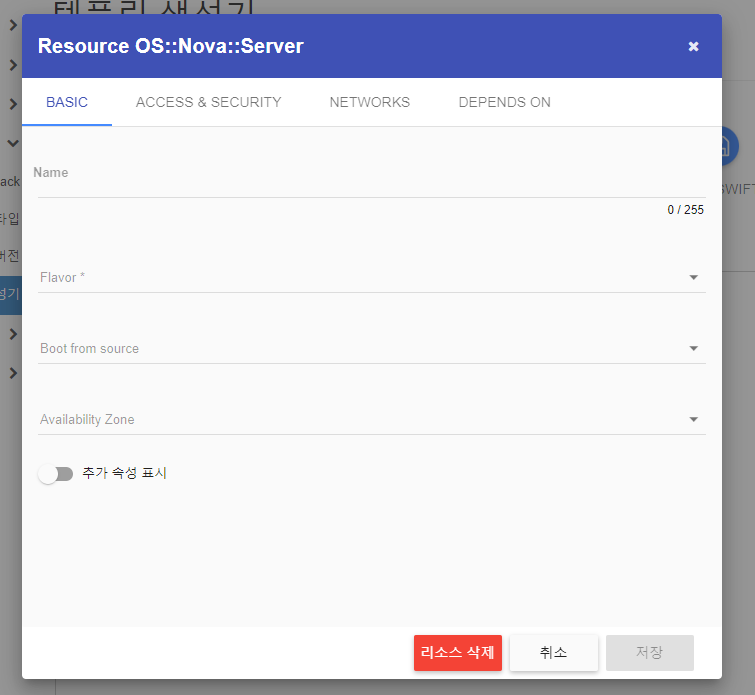Switch to the BASIC tab
The height and width of the screenshot is (695, 755).
pyautogui.click(x=67, y=102)
